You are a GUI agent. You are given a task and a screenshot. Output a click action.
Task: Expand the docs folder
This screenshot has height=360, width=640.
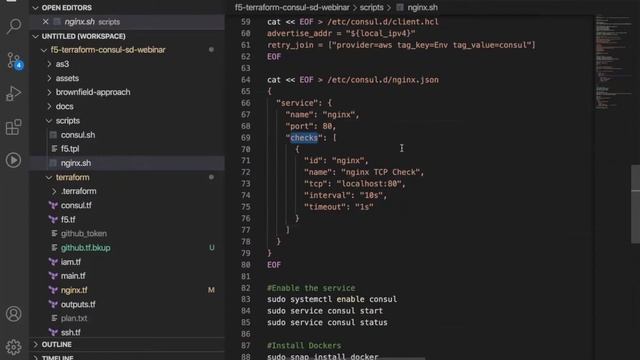(49, 107)
